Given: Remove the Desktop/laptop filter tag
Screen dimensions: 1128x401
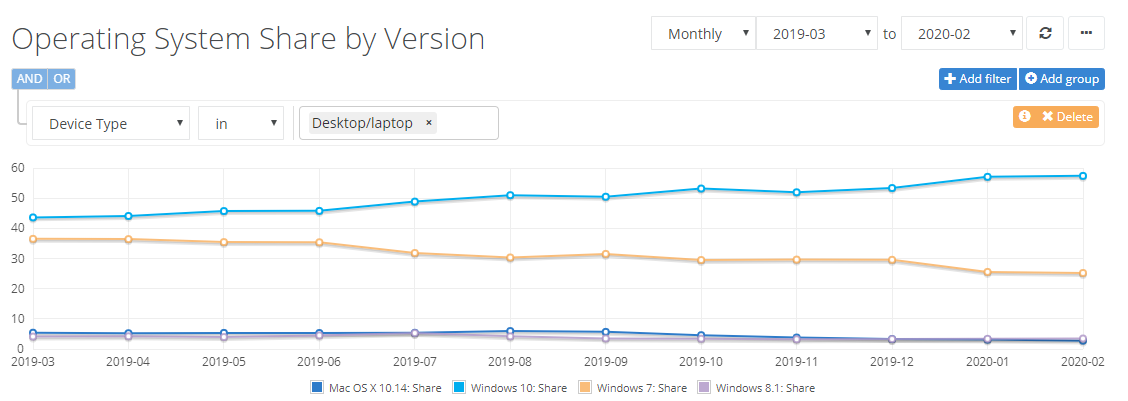Looking at the screenshot, I should [429, 123].
